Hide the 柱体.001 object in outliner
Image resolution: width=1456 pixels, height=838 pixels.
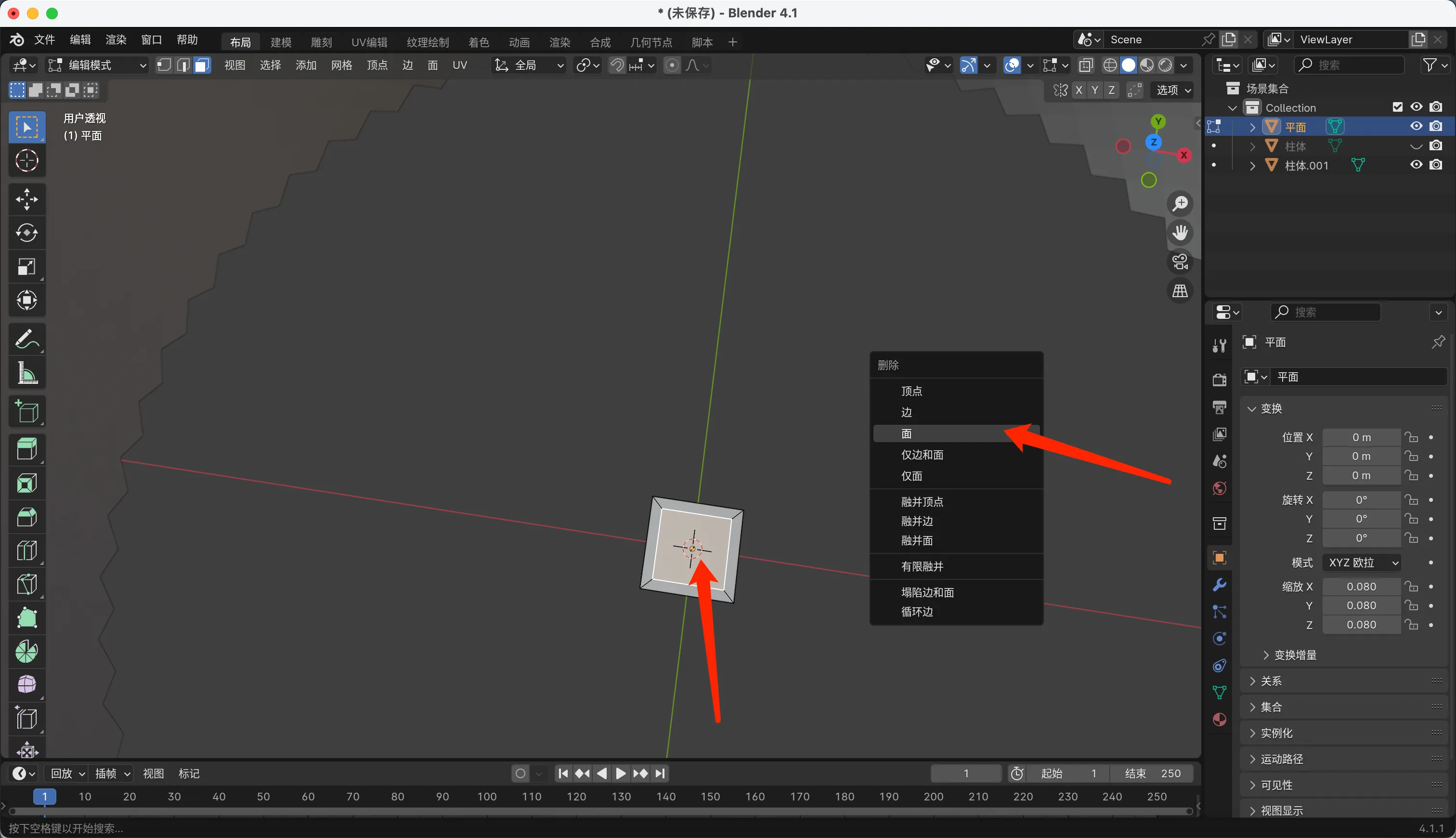(1416, 165)
